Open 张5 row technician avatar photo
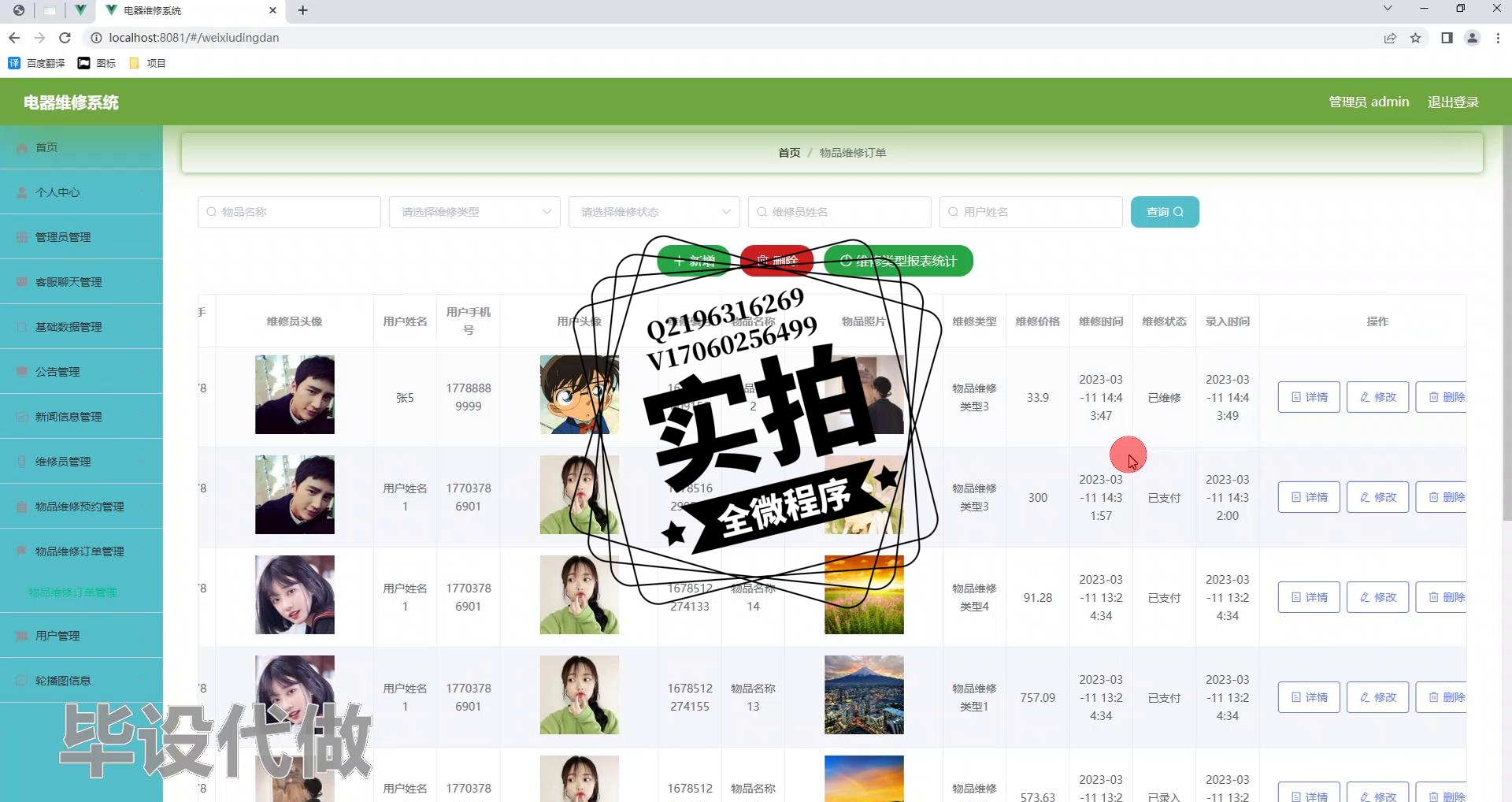The width and height of the screenshot is (1512, 802). [295, 395]
